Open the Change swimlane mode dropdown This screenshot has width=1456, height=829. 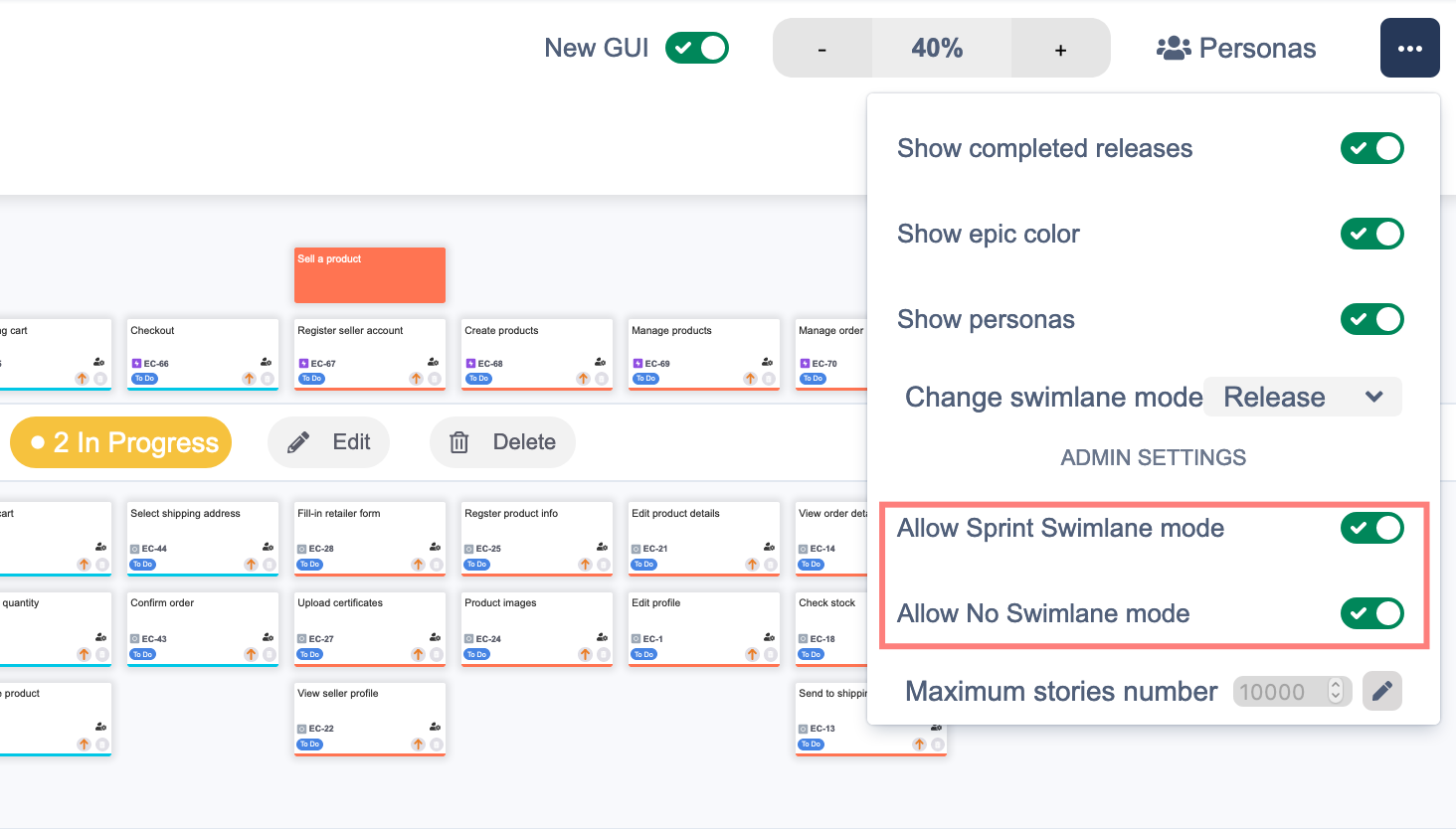coord(1302,397)
